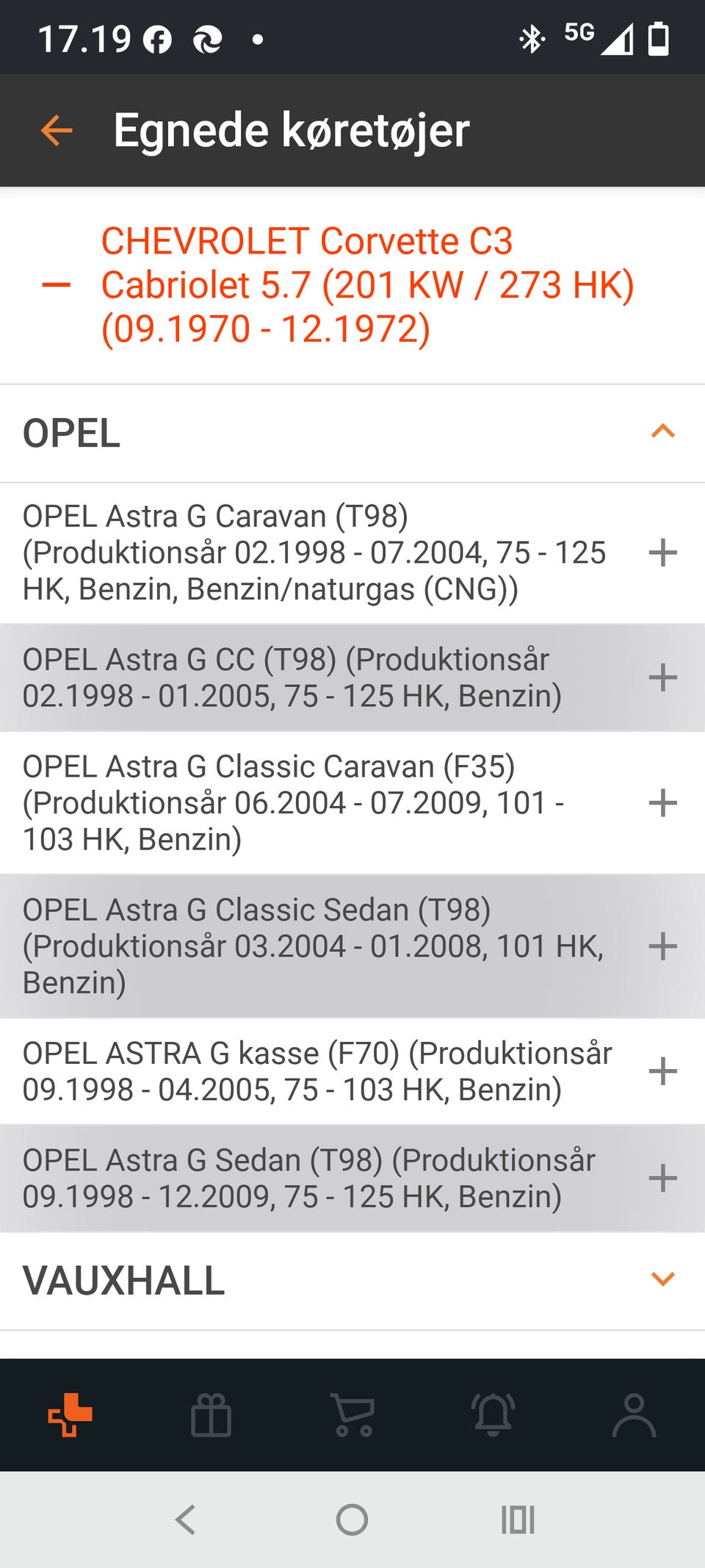
Task: Collapse the OPEL section chevron
Action: pyautogui.click(x=662, y=431)
